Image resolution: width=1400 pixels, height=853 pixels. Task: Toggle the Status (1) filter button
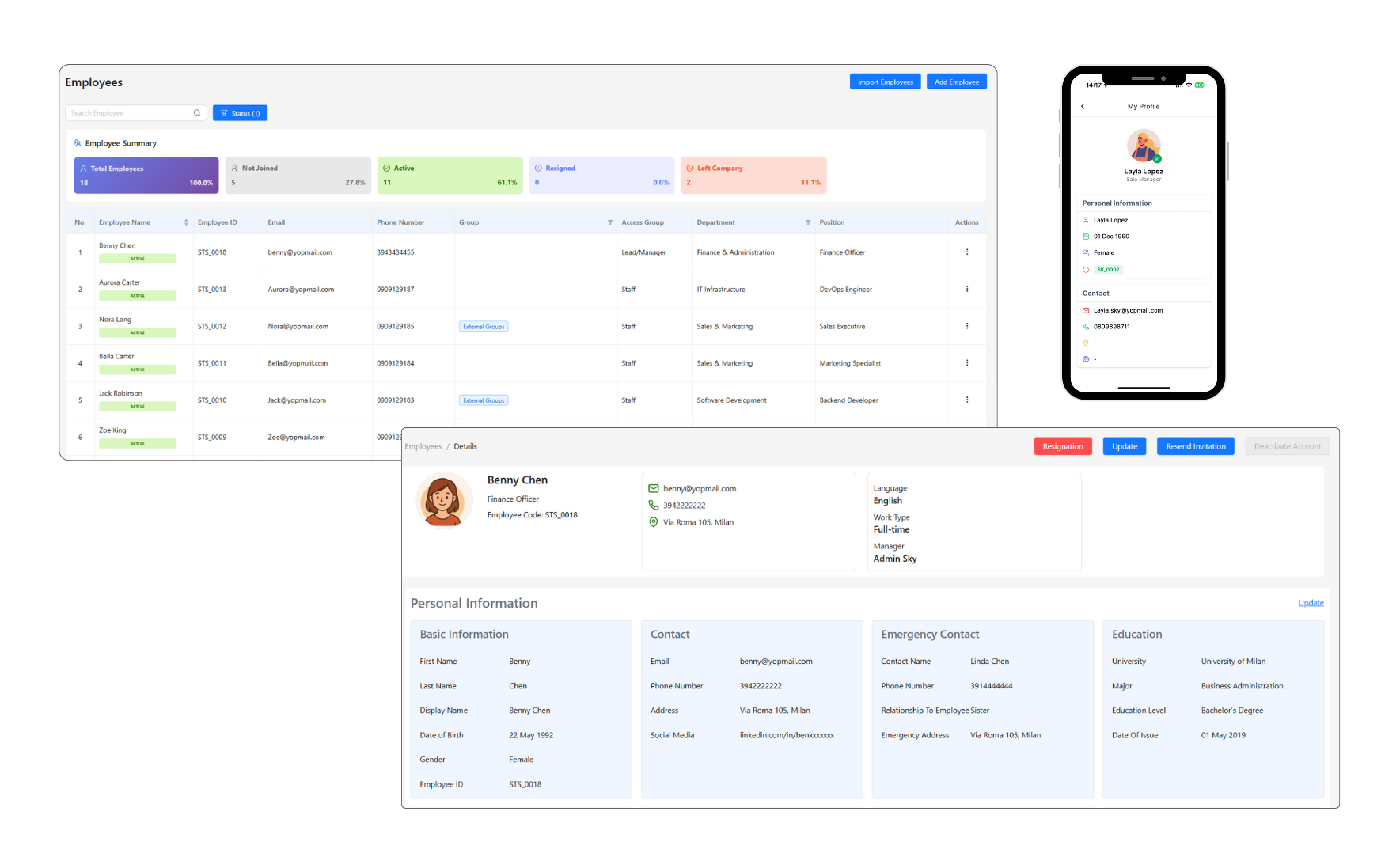(240, 113)
